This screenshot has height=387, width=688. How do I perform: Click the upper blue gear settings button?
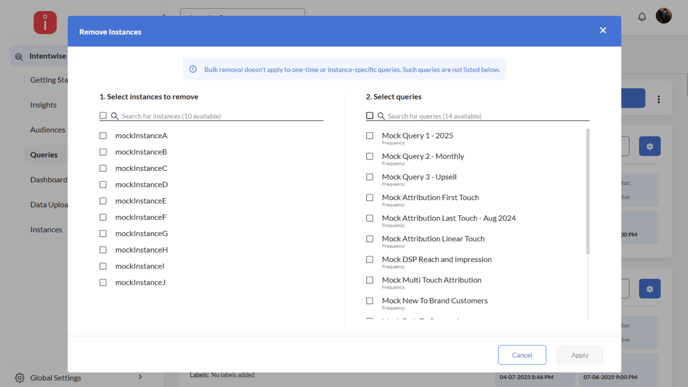pos(649,147)
